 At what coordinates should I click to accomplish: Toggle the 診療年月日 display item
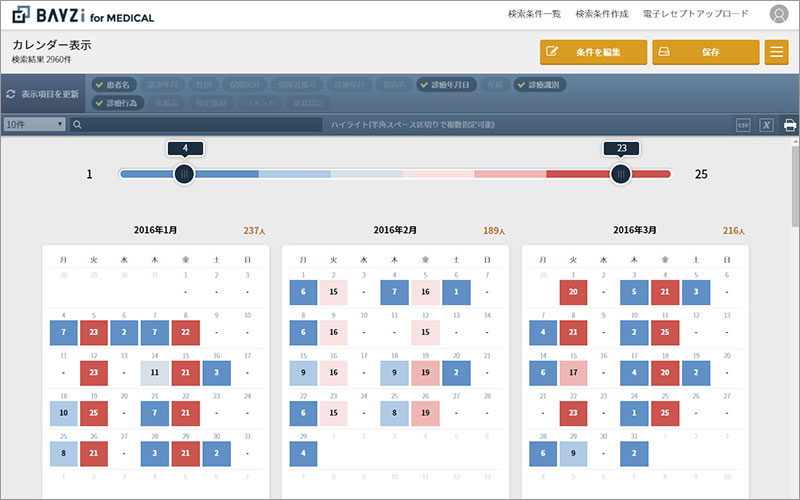click(x=446, y=85)
